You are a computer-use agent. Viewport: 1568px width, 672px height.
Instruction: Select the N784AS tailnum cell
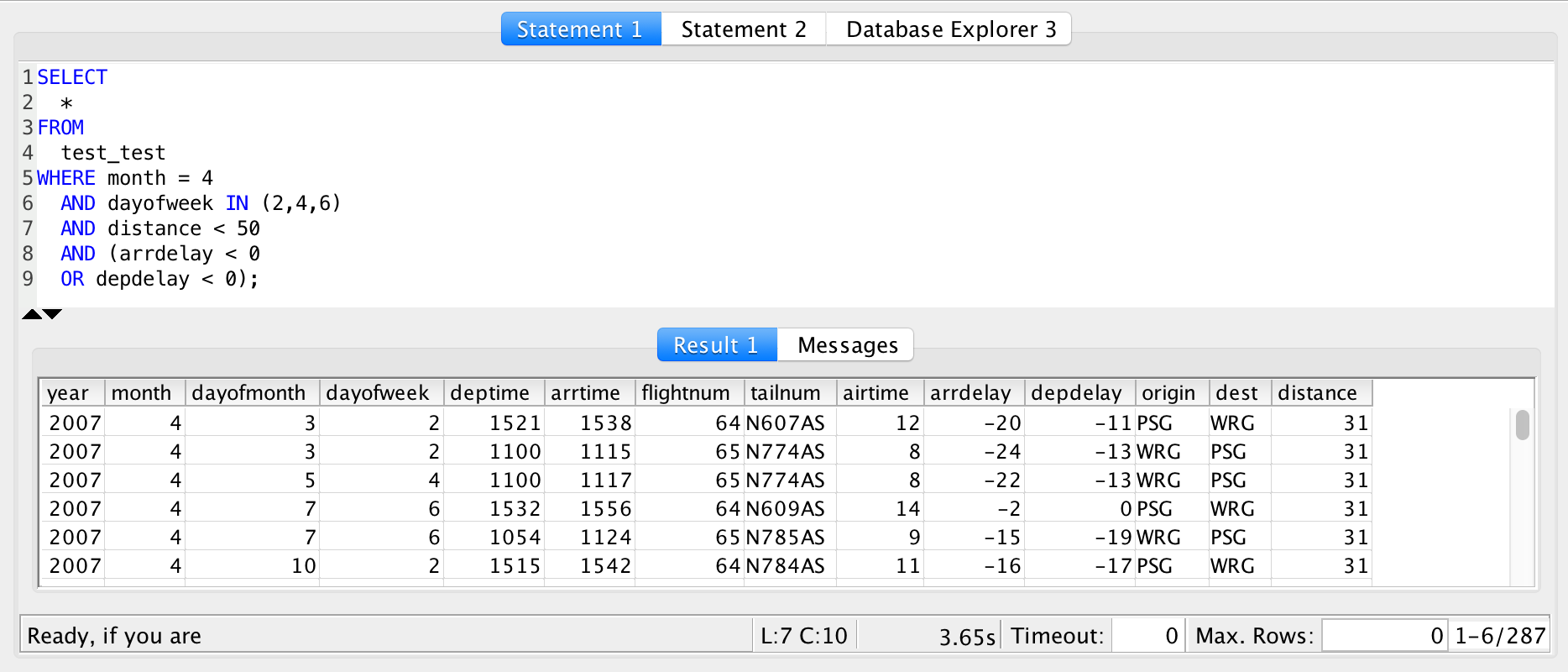790,565
